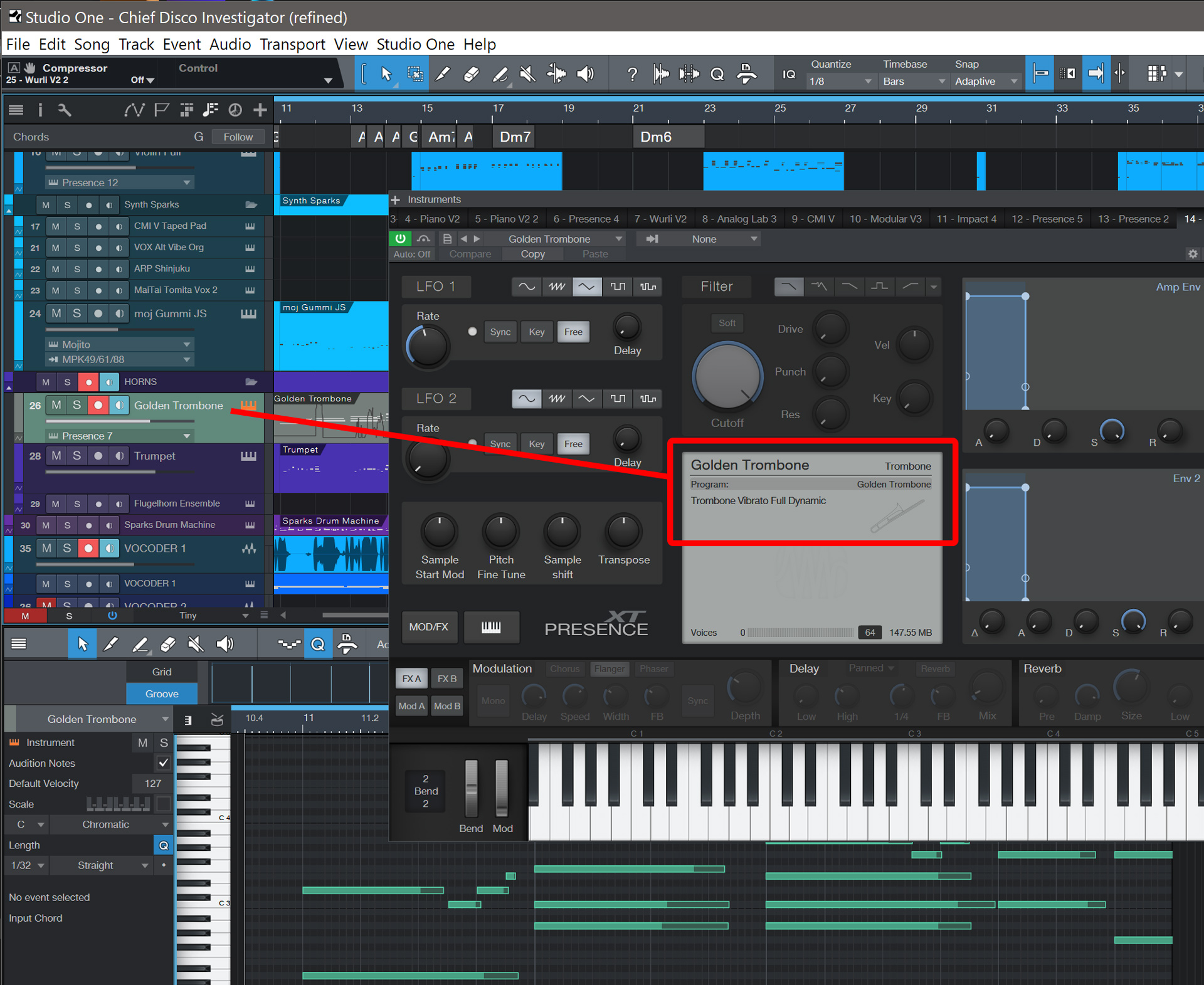Open the Quantize 1/8 dropdown
This screenshot has width=1204, height=985.
coord(840,82)
